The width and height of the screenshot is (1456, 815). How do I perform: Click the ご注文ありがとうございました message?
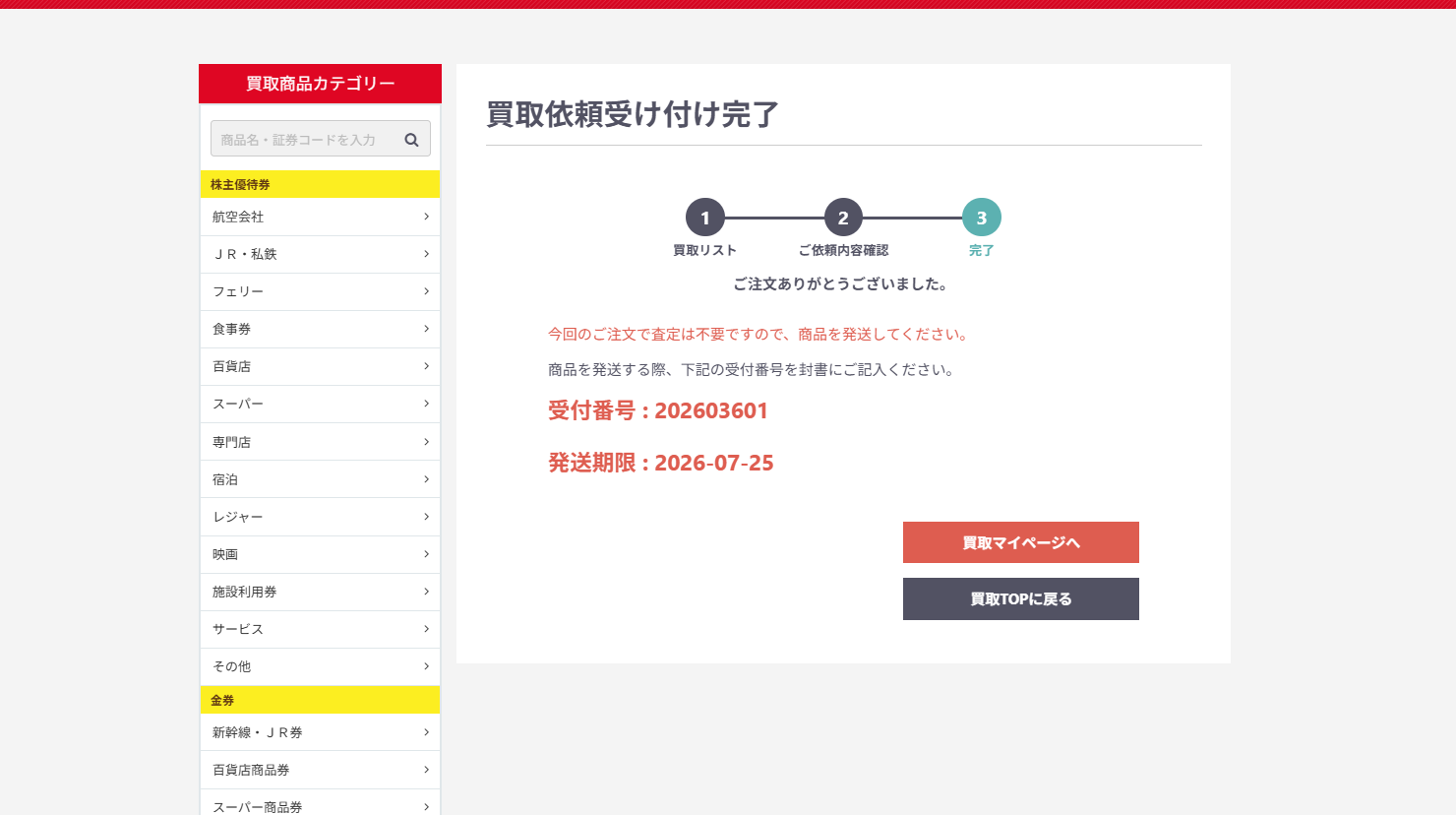[842, 284]
